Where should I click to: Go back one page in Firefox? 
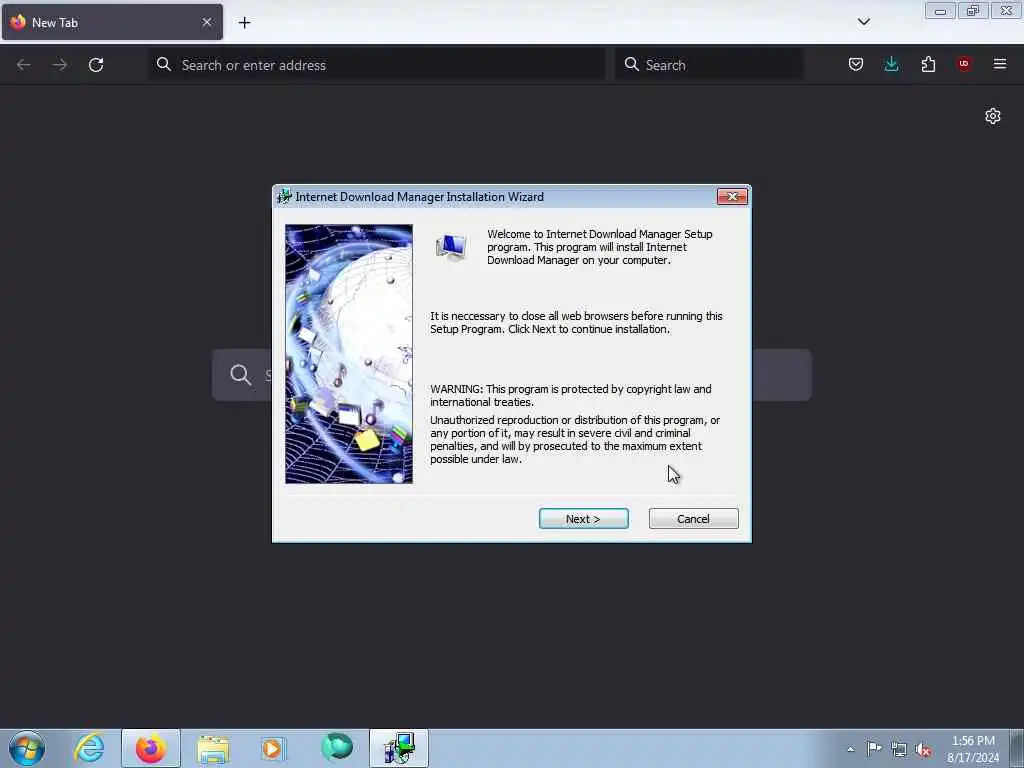tap(24, 65)
